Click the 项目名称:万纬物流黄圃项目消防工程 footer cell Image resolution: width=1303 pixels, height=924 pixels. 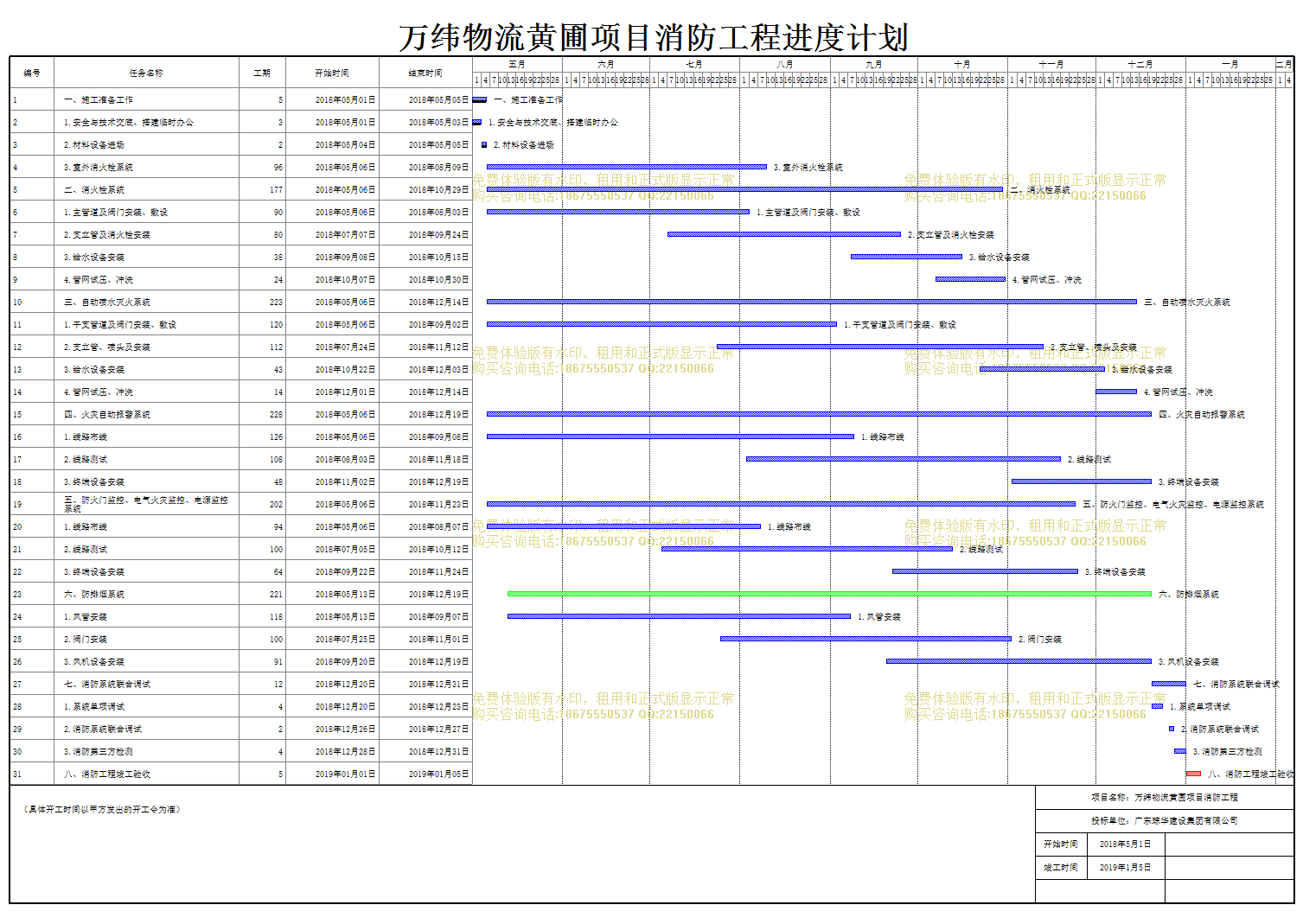[x=1165, y=797]
